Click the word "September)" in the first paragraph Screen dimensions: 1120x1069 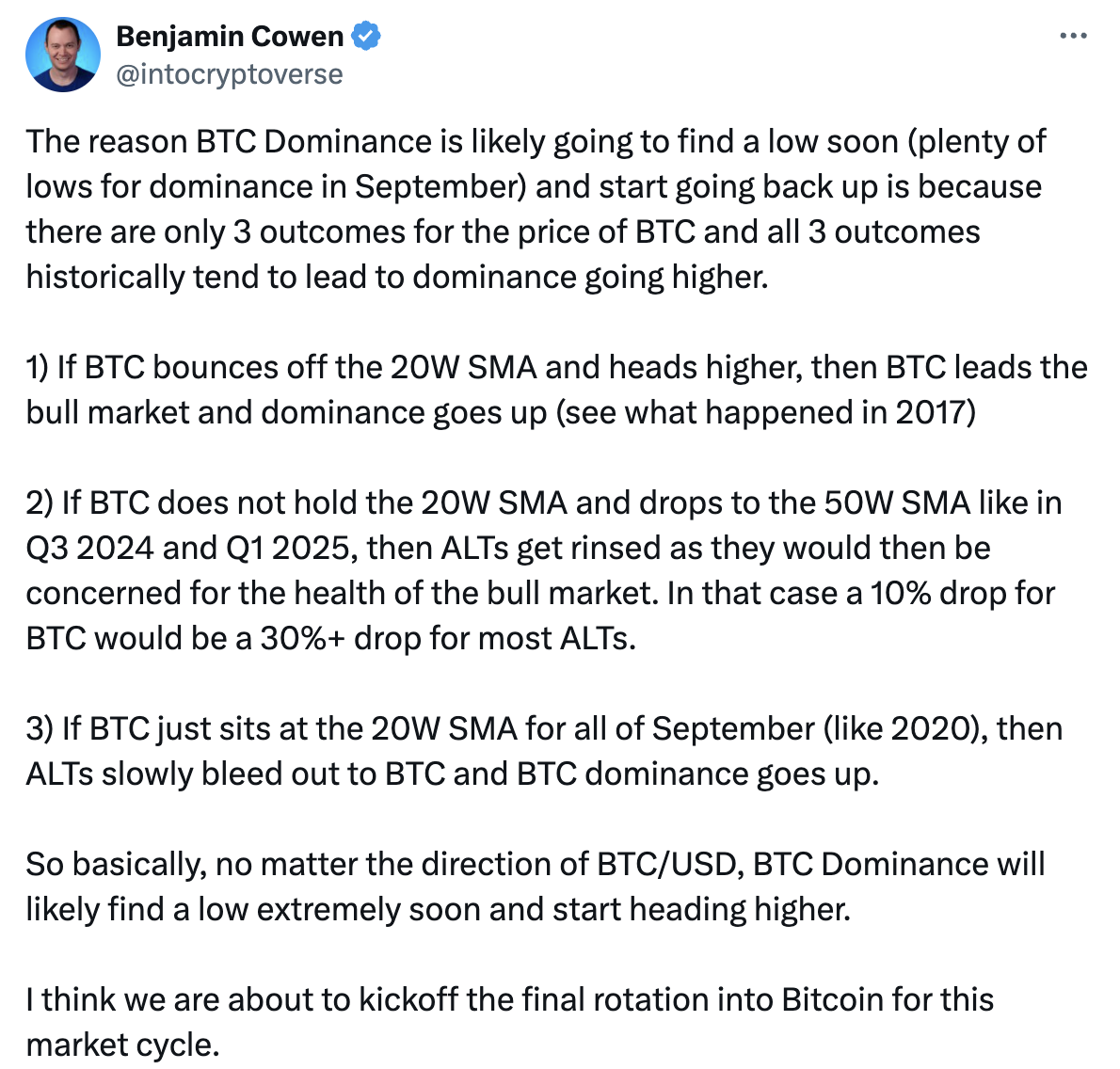click(440, 187)
